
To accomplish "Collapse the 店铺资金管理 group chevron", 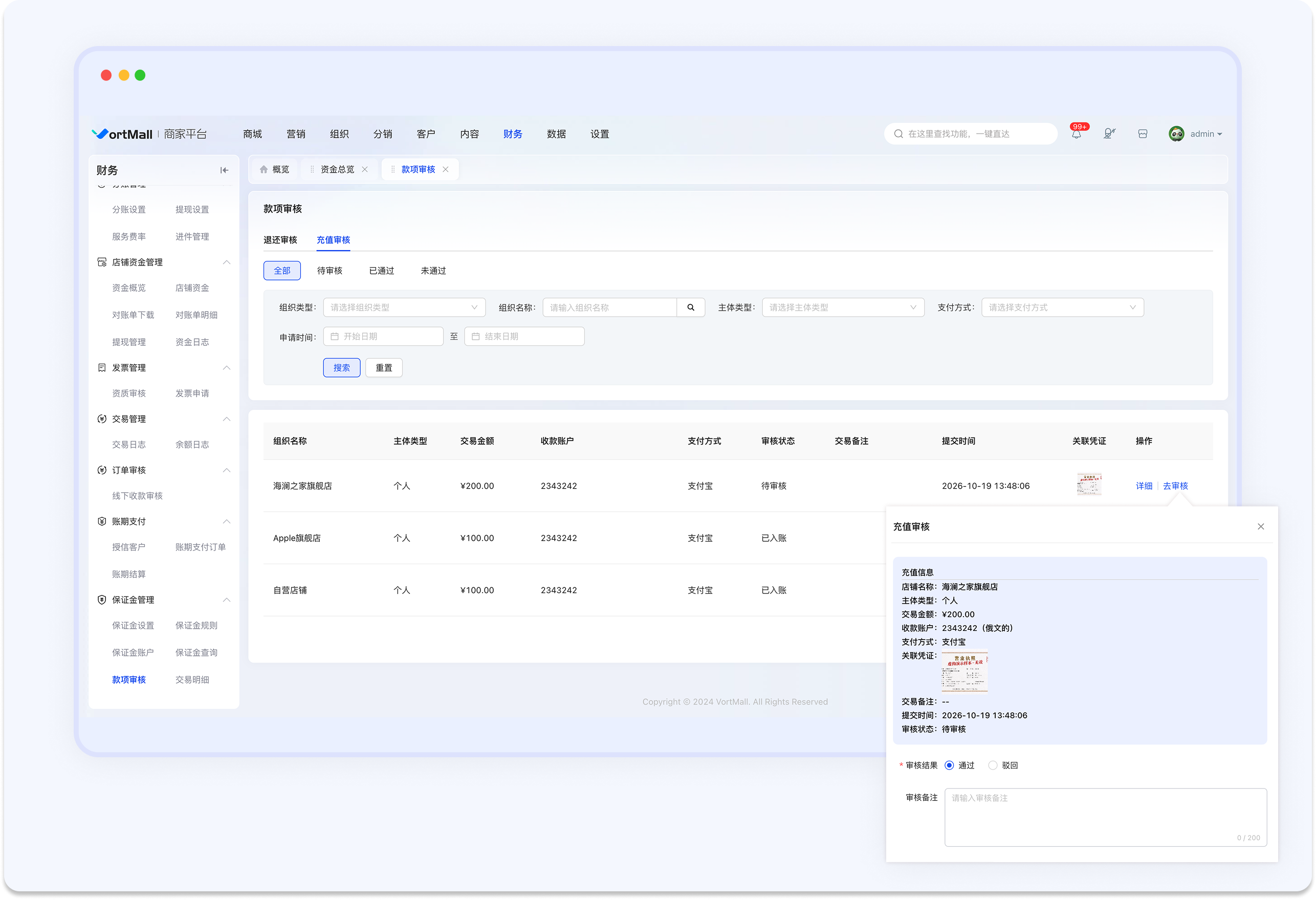I will [227, 262].
